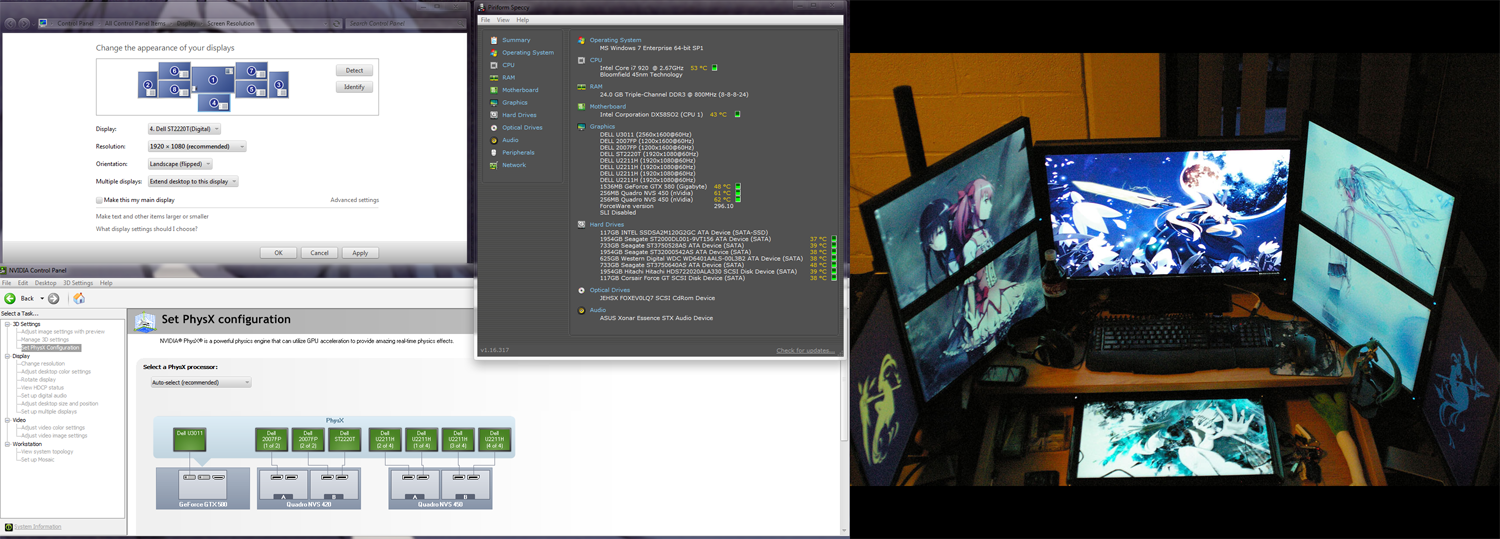Select monitor 6 in display arrangement

coord(174,70)
